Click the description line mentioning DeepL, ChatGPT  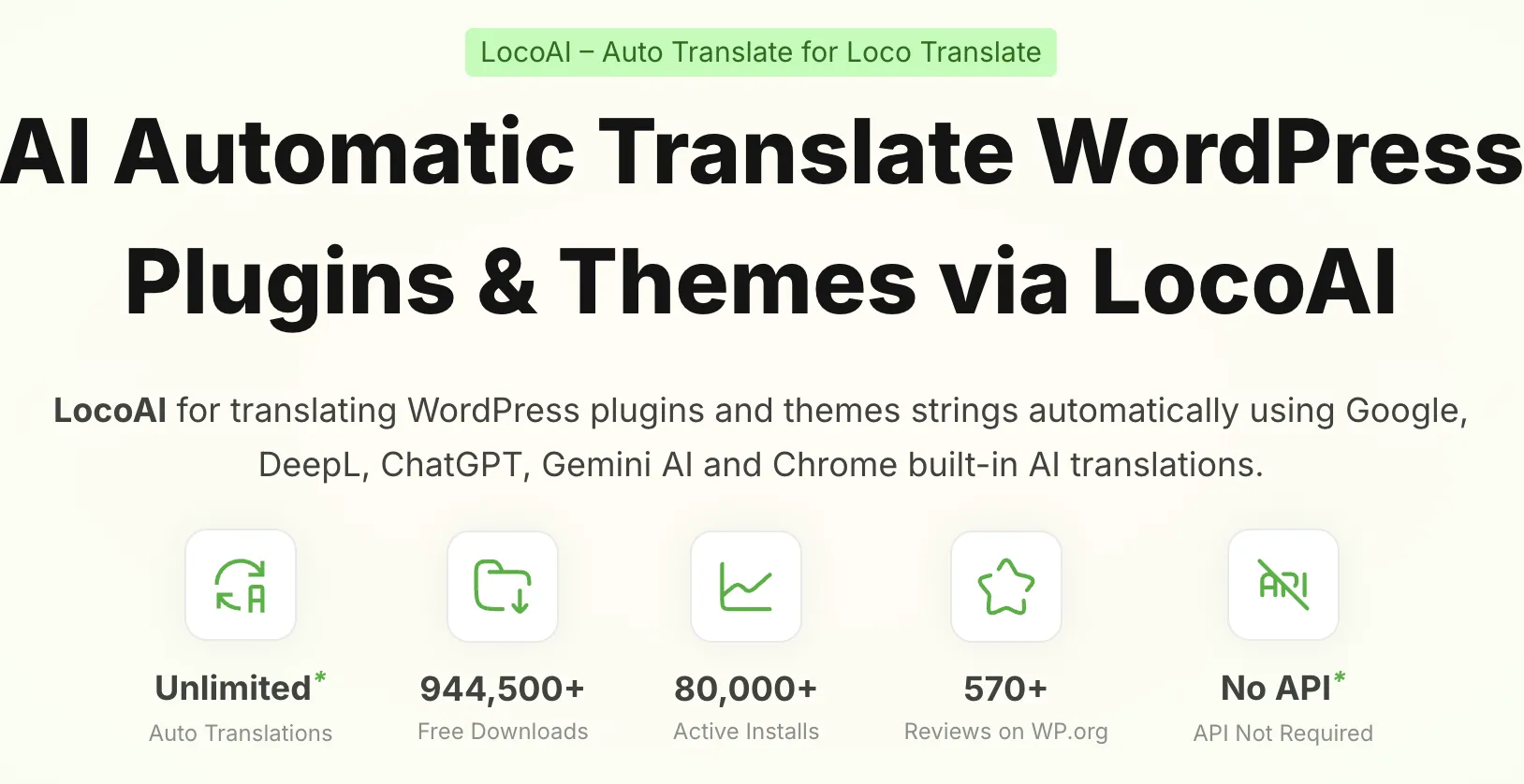761,465
